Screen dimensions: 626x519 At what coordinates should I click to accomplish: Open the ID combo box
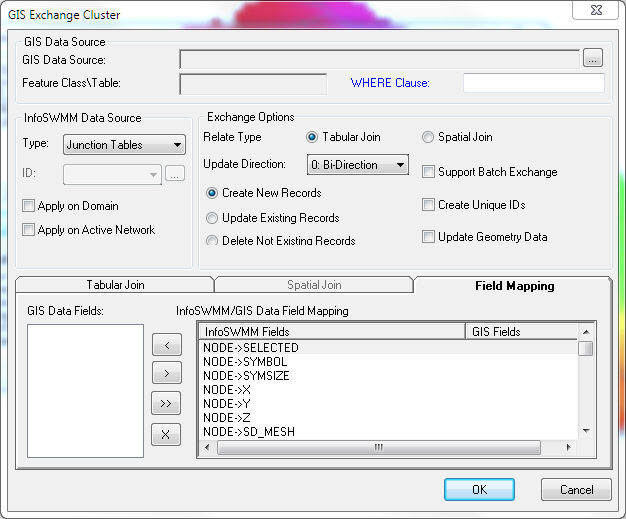[112, 174]
